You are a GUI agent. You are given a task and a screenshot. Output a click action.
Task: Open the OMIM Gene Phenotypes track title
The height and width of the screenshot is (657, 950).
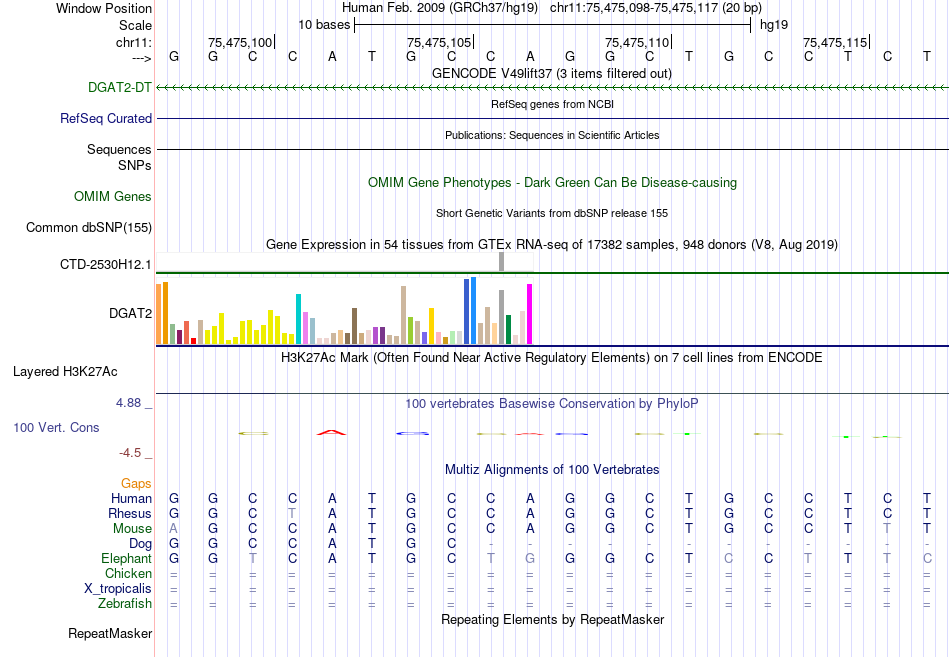pyautogui.click(x=553, y=182)
